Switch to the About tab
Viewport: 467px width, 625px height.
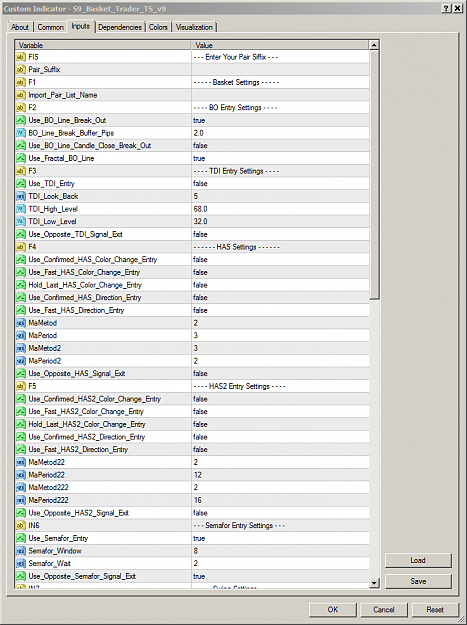pos(20,27)
